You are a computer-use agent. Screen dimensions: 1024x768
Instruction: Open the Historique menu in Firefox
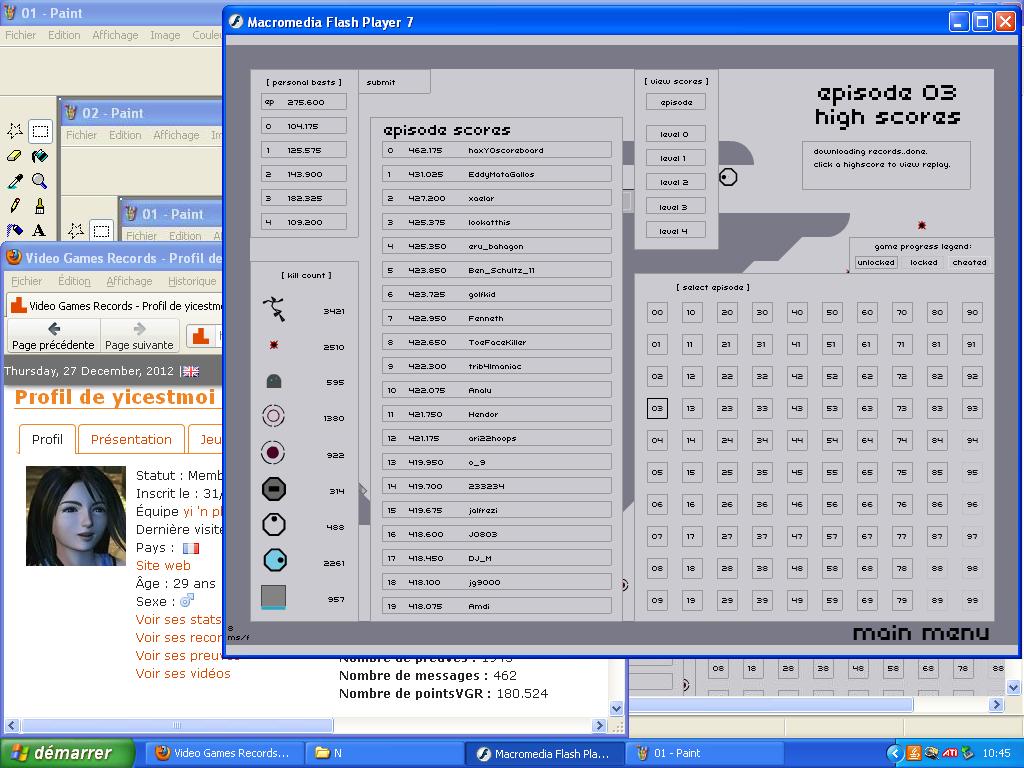(192, 281)
